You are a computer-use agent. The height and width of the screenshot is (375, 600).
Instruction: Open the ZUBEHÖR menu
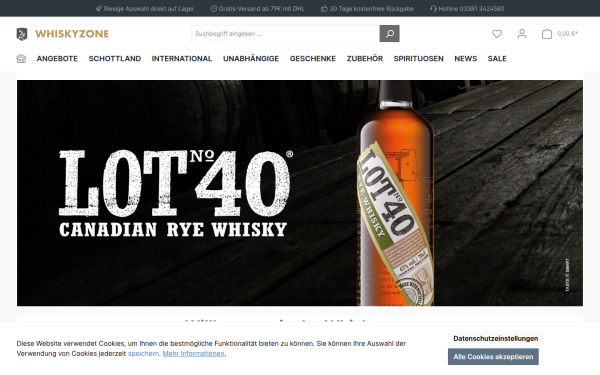click(365, 59)
